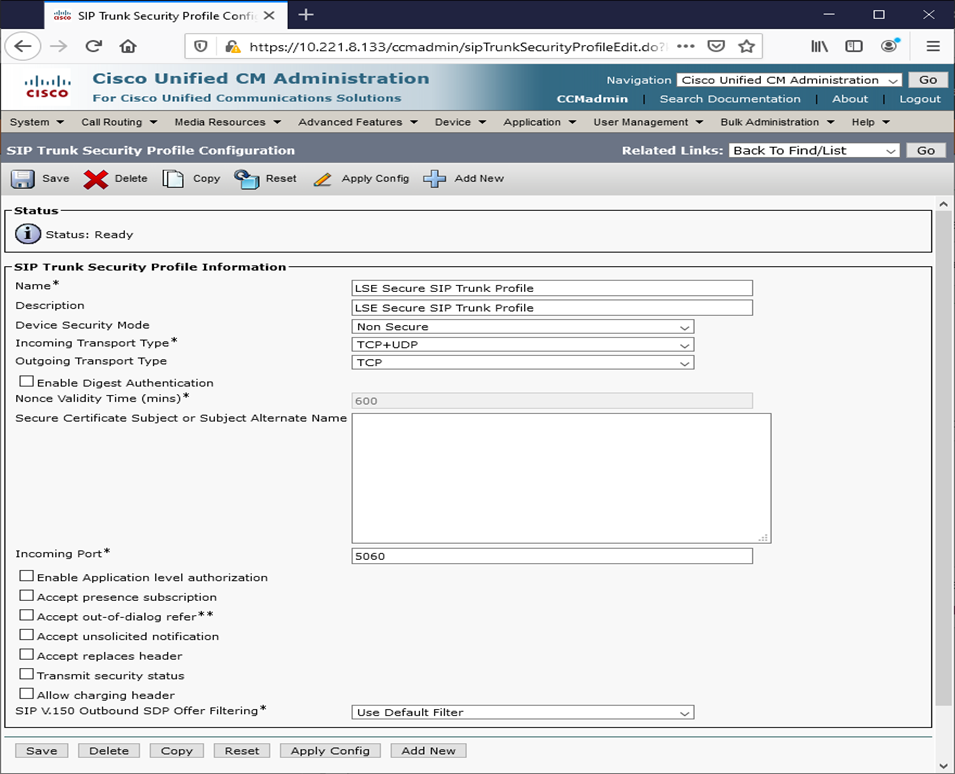Viewport: 955px width, 774px height.
Task: Click the Add New plus icon
Action: (x=434, y=179)
